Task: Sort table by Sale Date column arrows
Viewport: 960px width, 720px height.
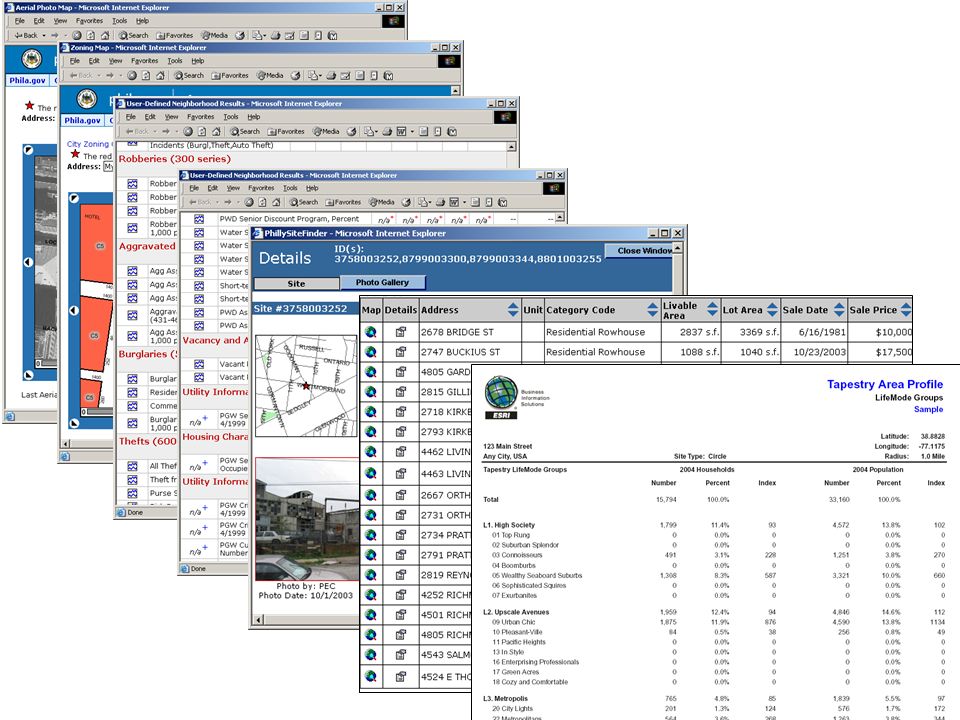Action: pos(839,310)
